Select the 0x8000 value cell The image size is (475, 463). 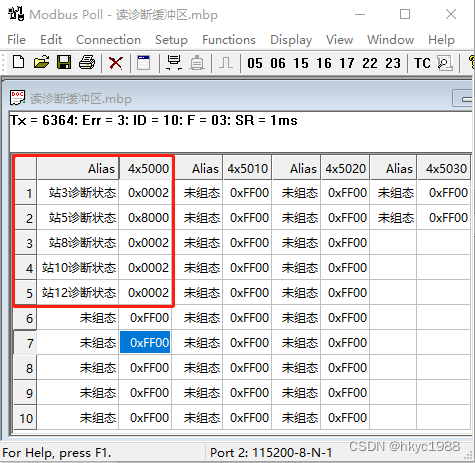(x=145, y=218)
